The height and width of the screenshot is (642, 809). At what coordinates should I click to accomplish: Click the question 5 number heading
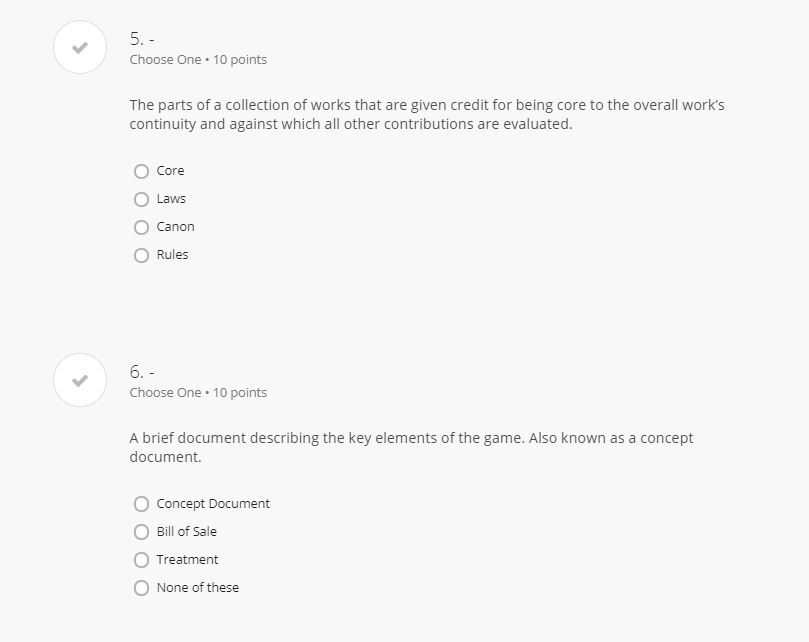[x=141, y=39]
